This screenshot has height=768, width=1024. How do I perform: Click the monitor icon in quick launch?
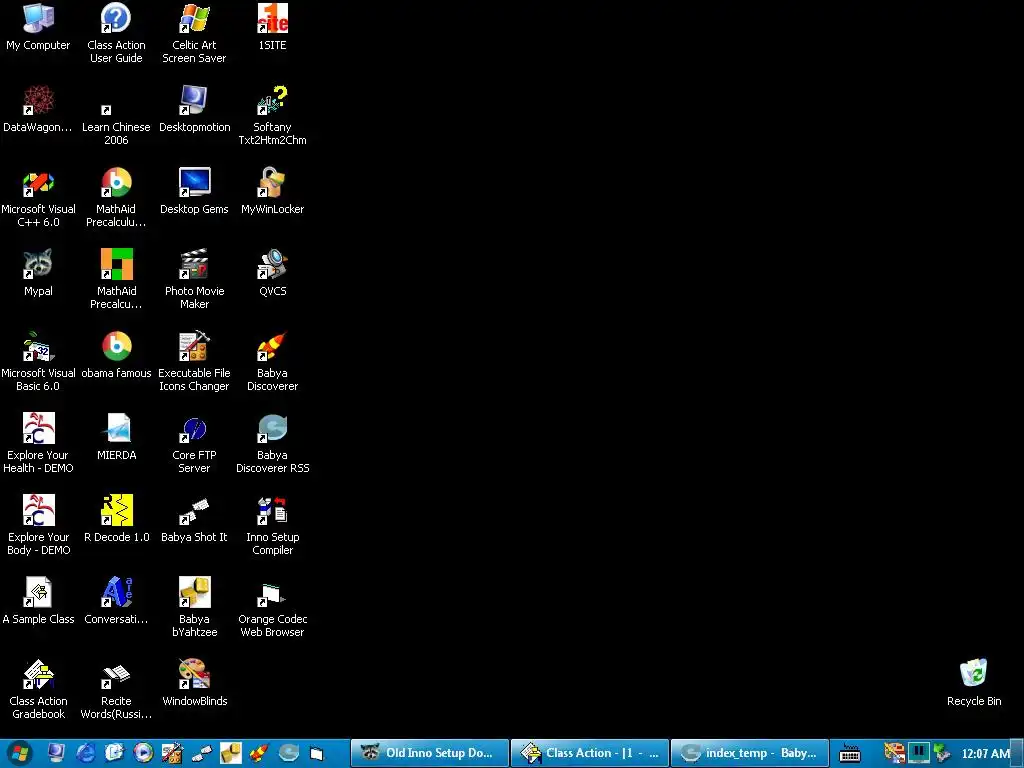point(56,753)
